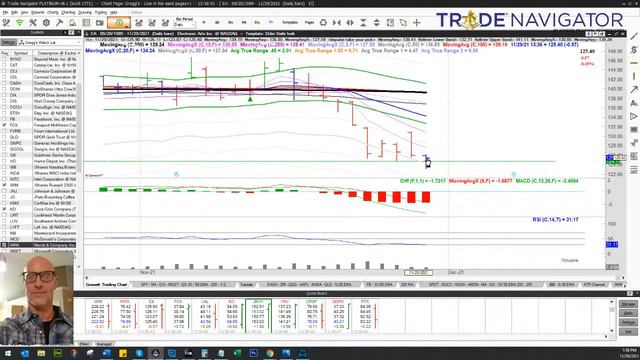Click the expand vertical scale icon
This screenshot has height=360, width=640.
point(377,22)
